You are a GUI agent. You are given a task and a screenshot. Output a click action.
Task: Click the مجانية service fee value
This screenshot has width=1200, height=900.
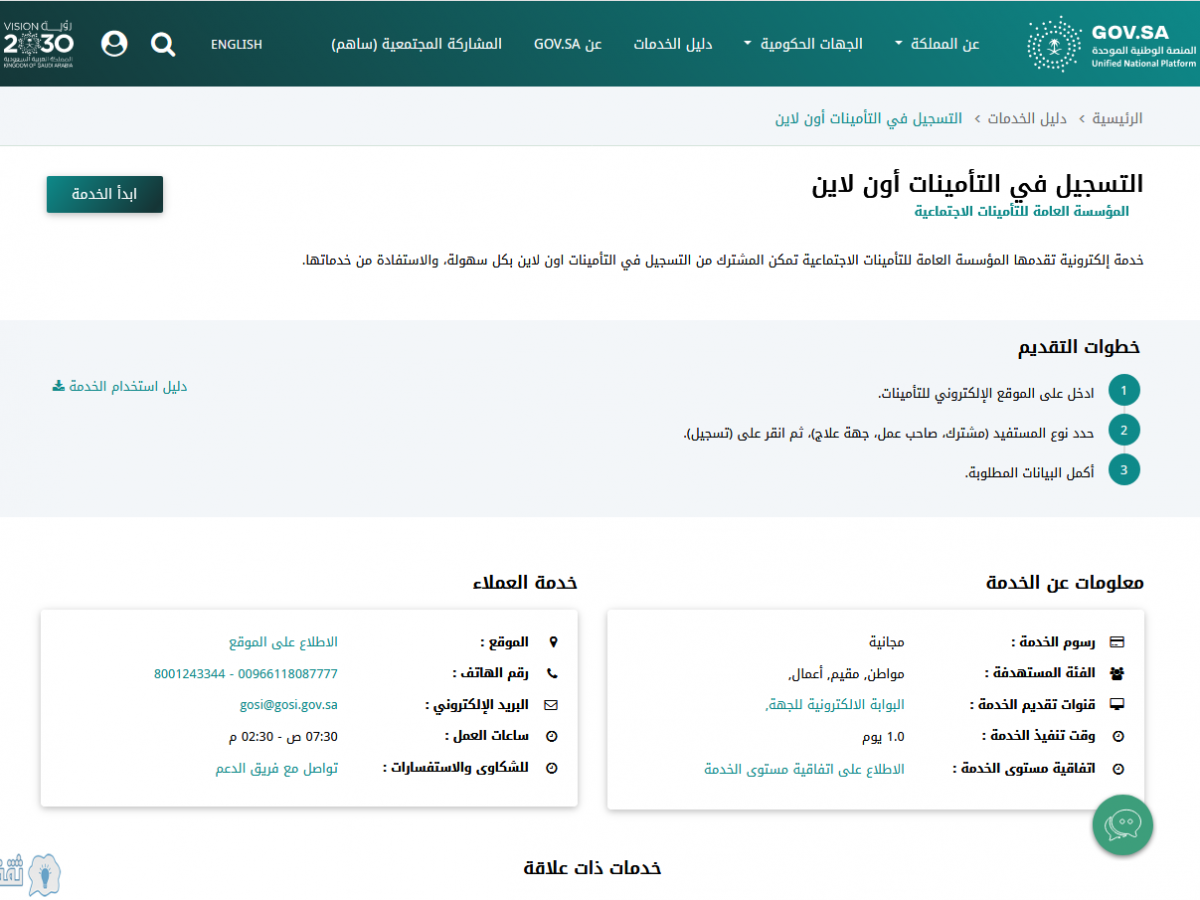(886, 641)
